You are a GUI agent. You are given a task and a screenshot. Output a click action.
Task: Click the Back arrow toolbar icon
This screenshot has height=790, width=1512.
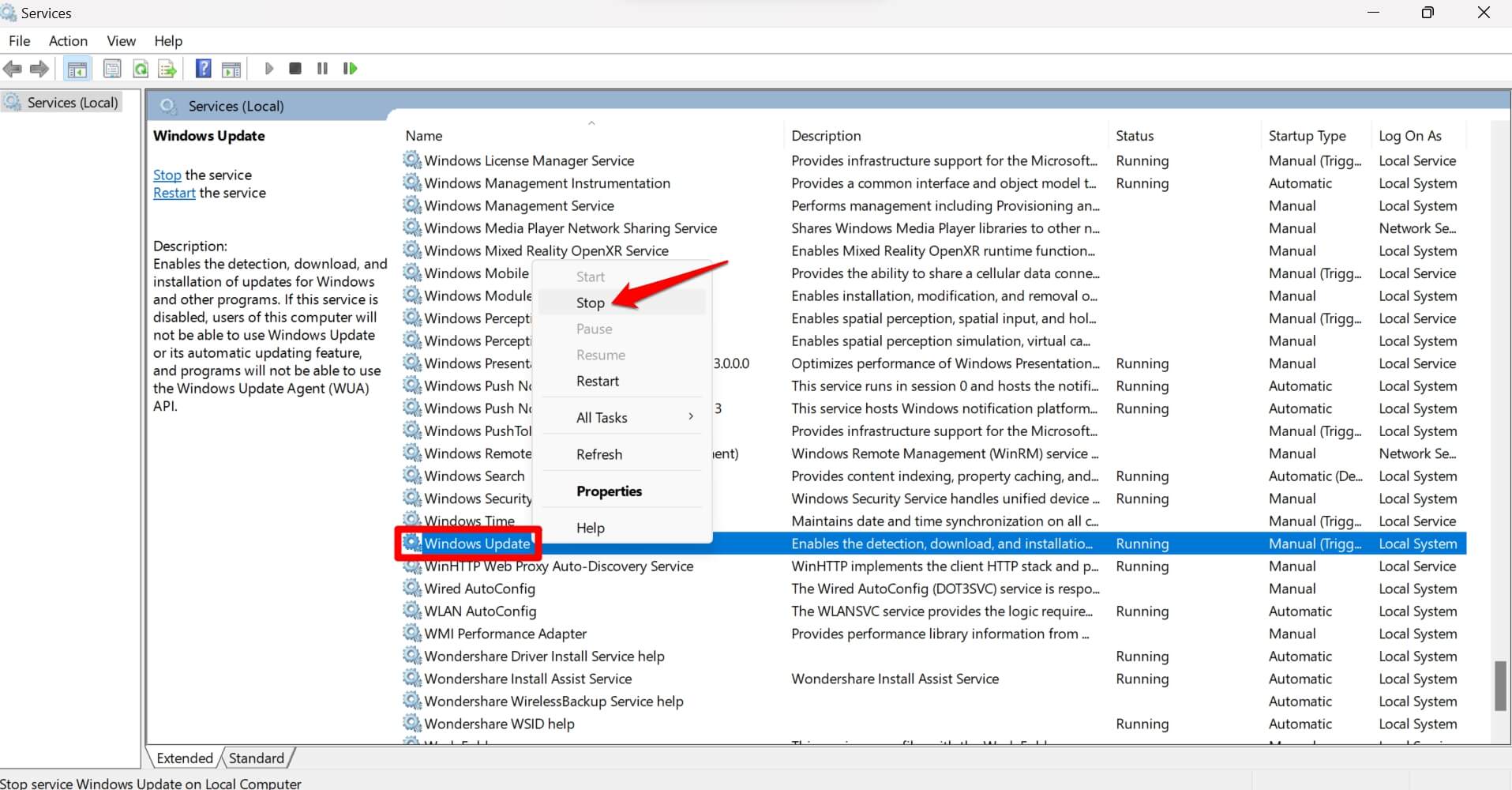pos(13,69)
